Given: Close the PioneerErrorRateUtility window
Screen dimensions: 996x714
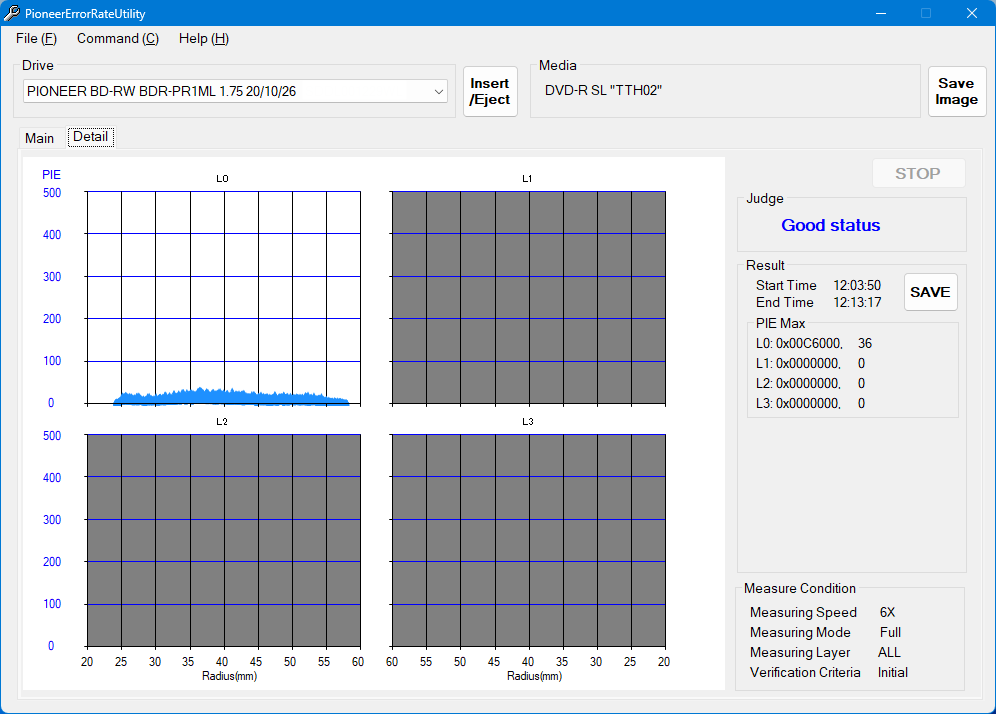Looking at the screenshot, I should (971, 13).
